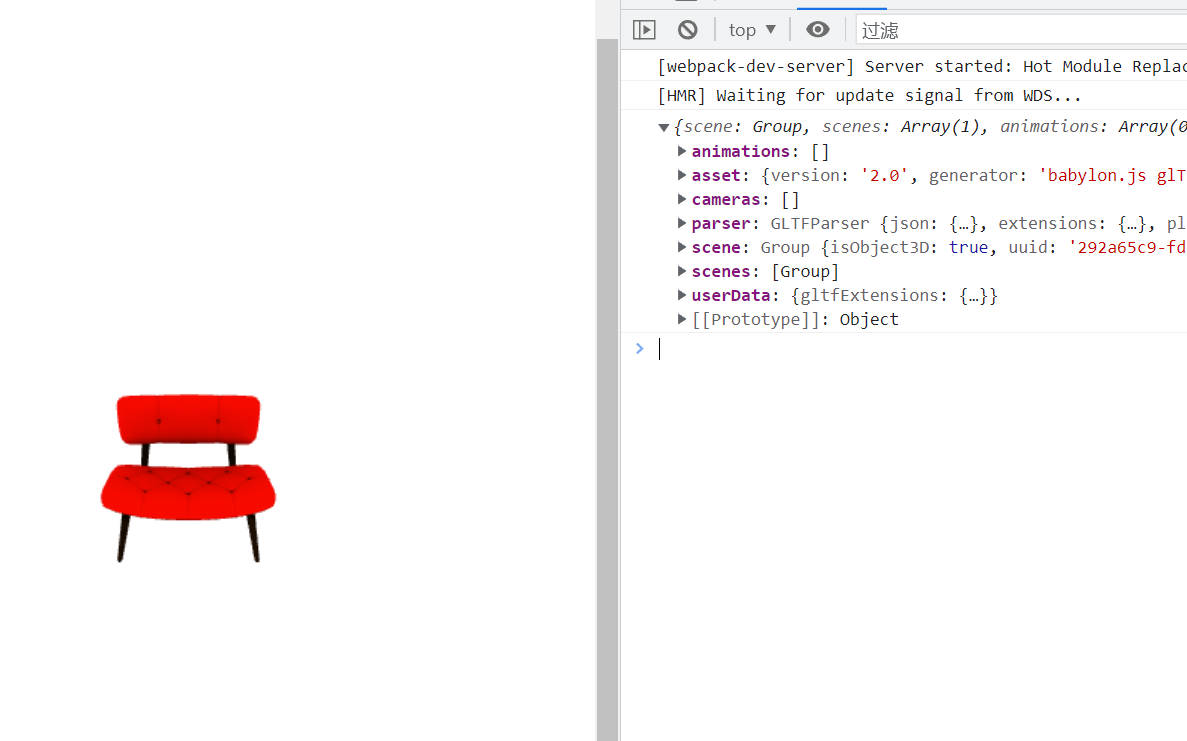Expand the [[Prototype]] Object entry

pyautogui.click(x=682, y=319)
